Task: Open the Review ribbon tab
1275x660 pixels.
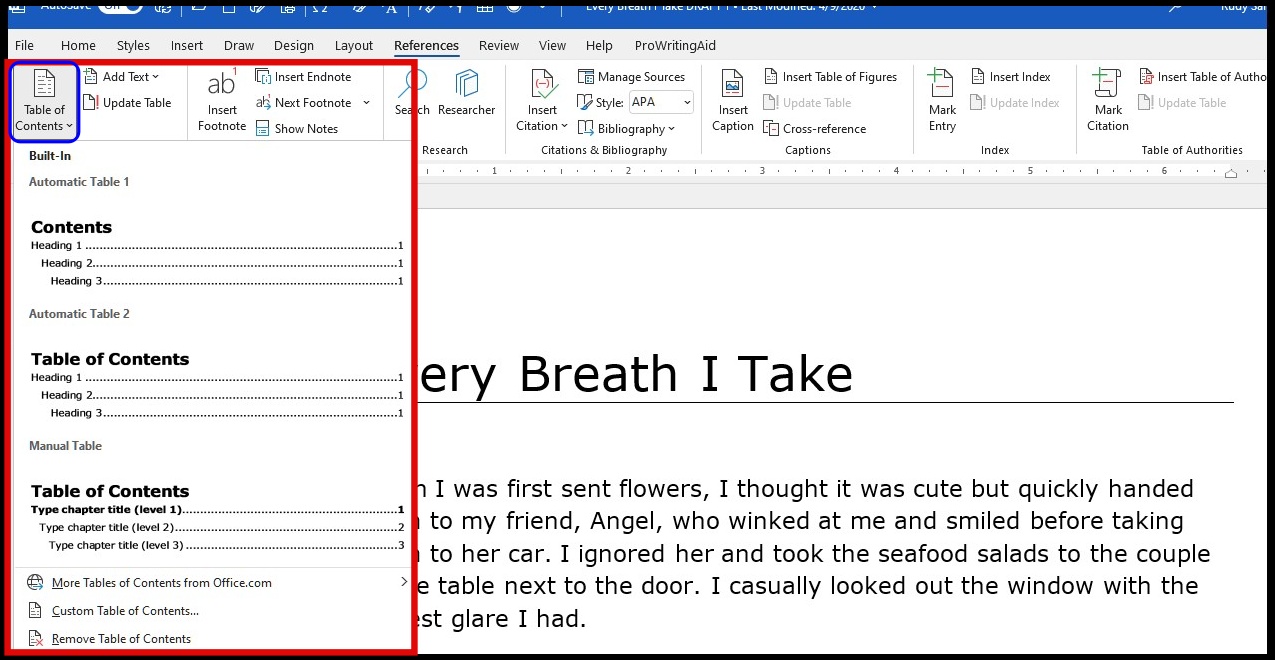Action: (x=498, y=45)
